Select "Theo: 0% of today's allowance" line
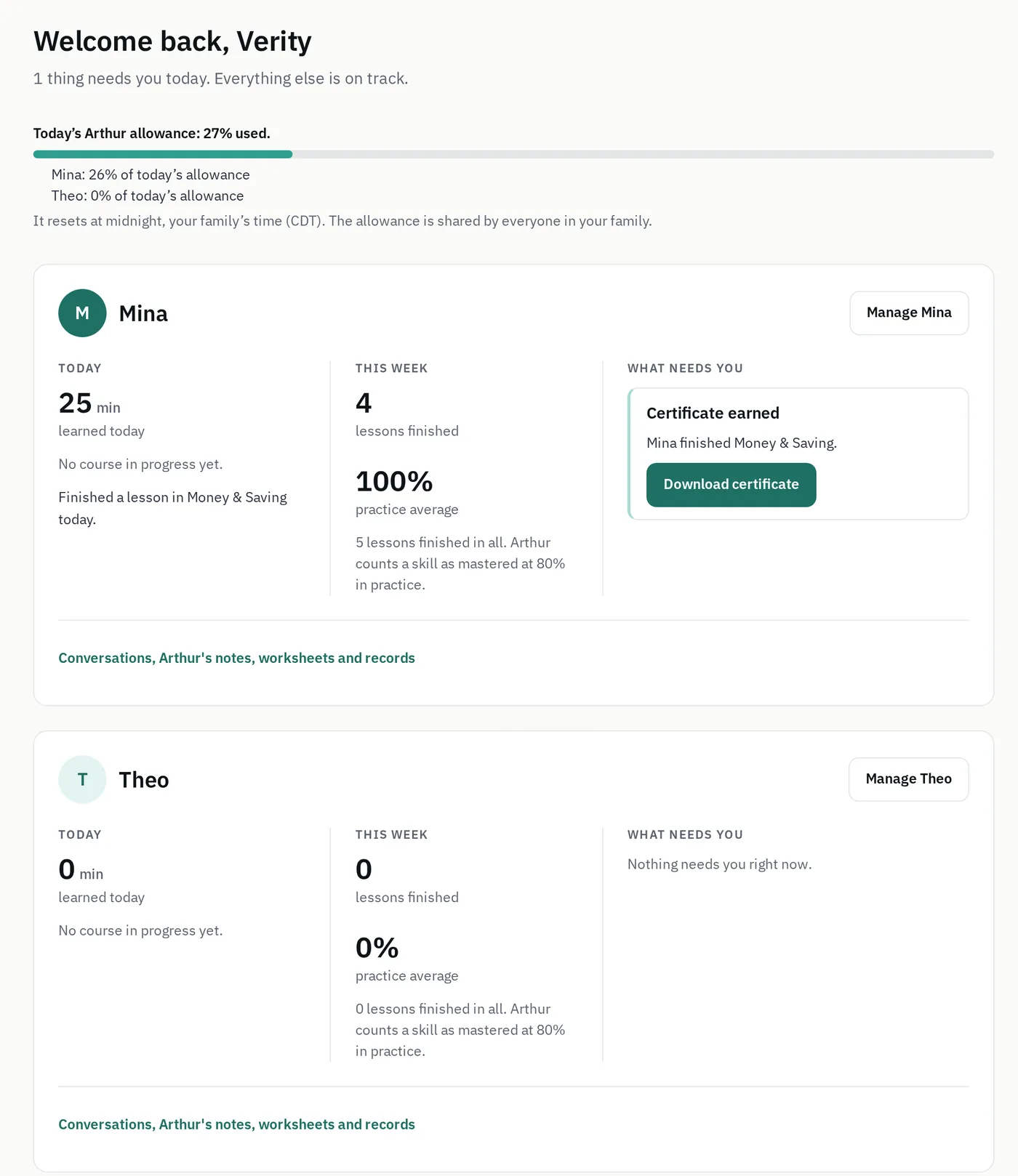Screen dimensions: 1018x1176 click(x=148, y=196)
